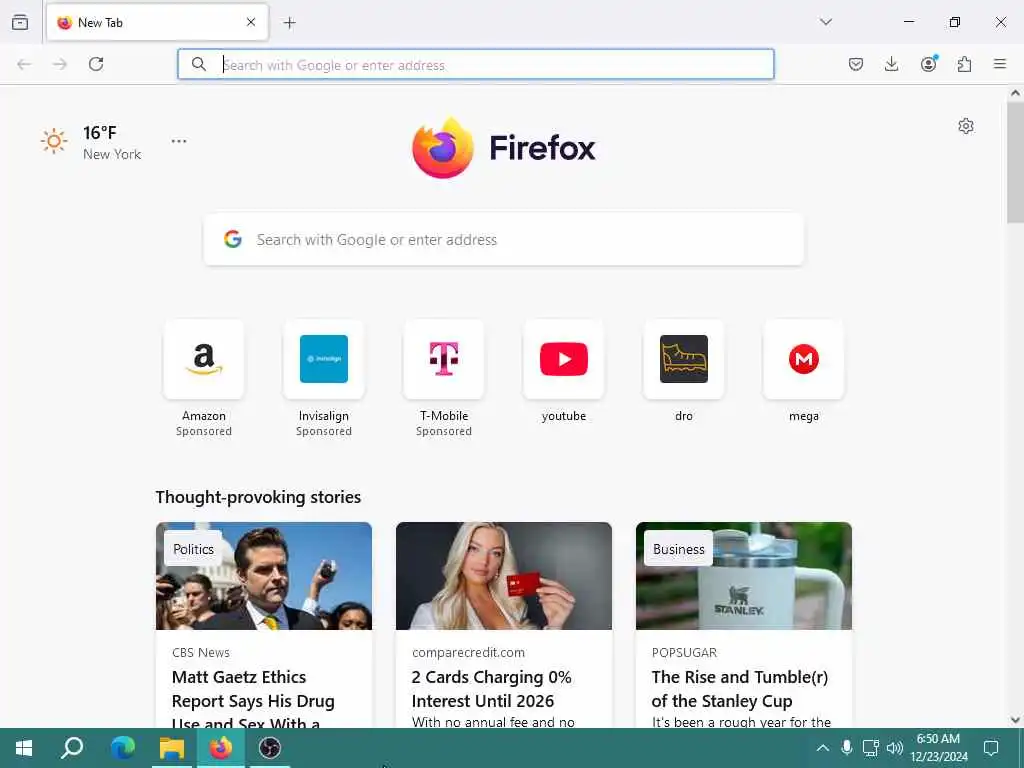Reload the current page
This screenshot has height=768, width=1024.
coord(96,64)
